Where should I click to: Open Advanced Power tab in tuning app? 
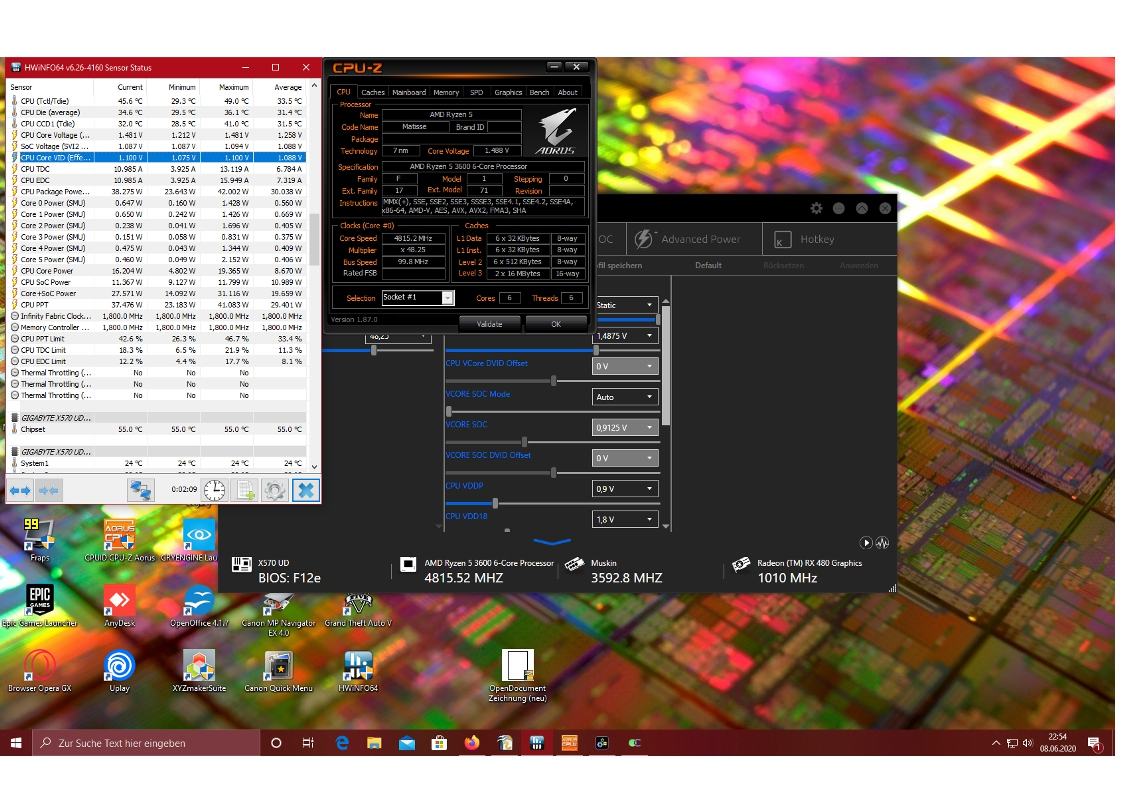(x=695, y=239)
